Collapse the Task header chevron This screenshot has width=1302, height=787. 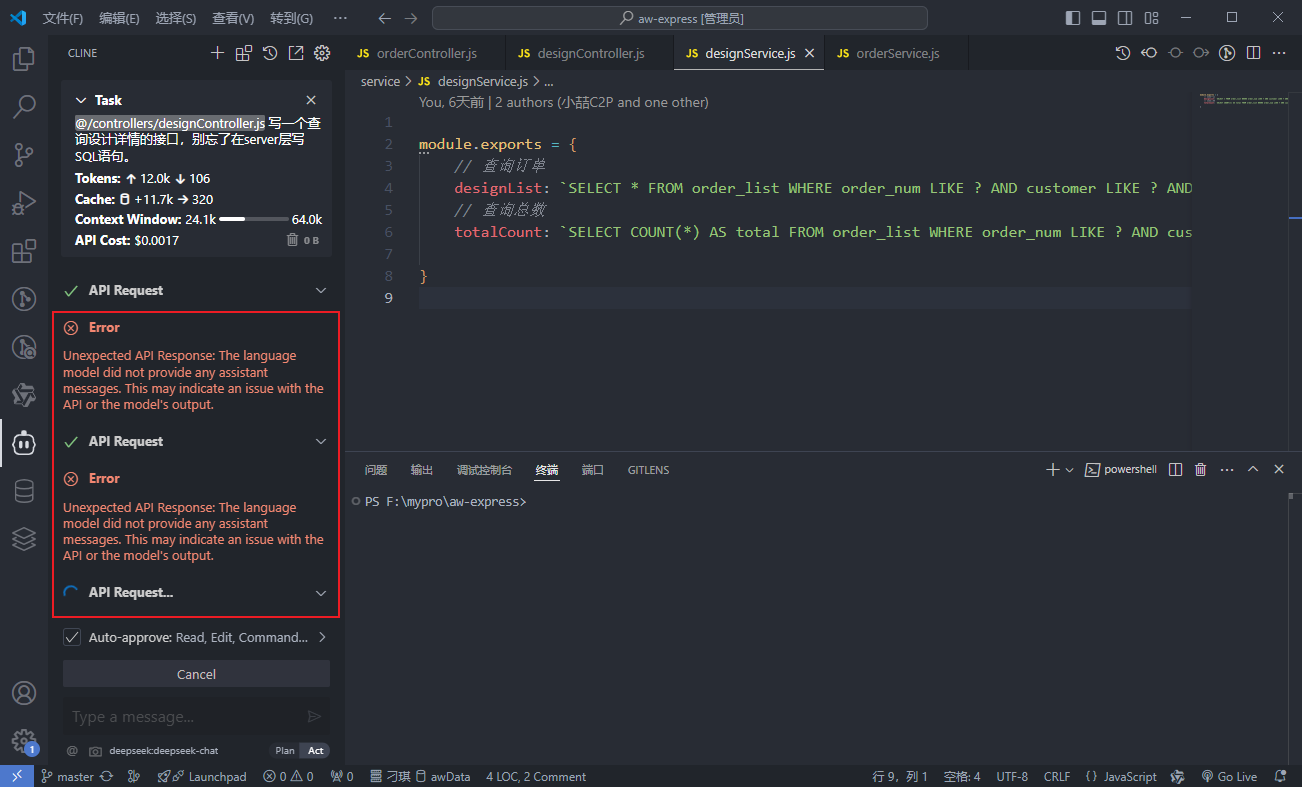coord(81,100)
